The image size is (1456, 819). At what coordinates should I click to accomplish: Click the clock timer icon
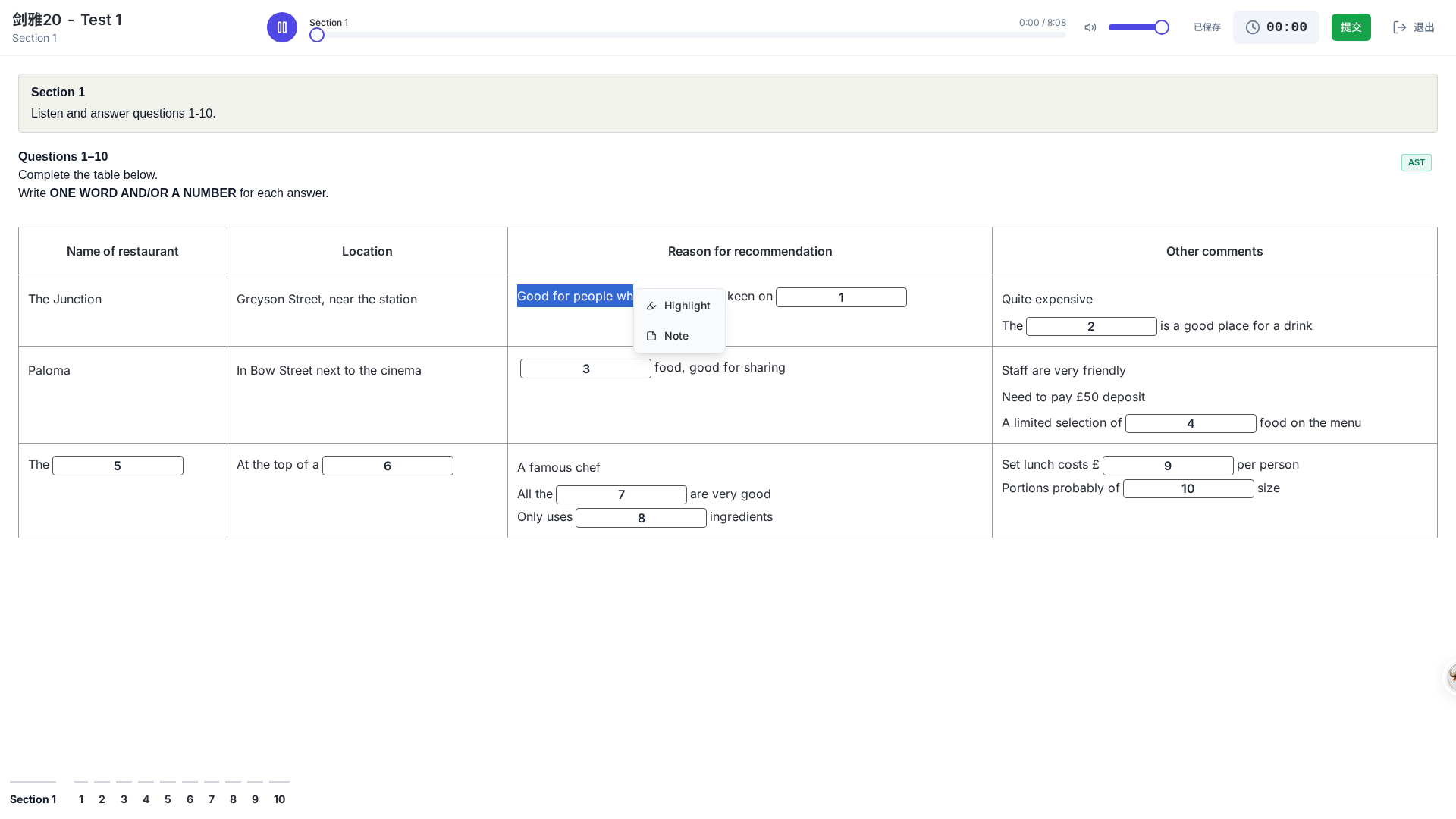(1253, 27)
